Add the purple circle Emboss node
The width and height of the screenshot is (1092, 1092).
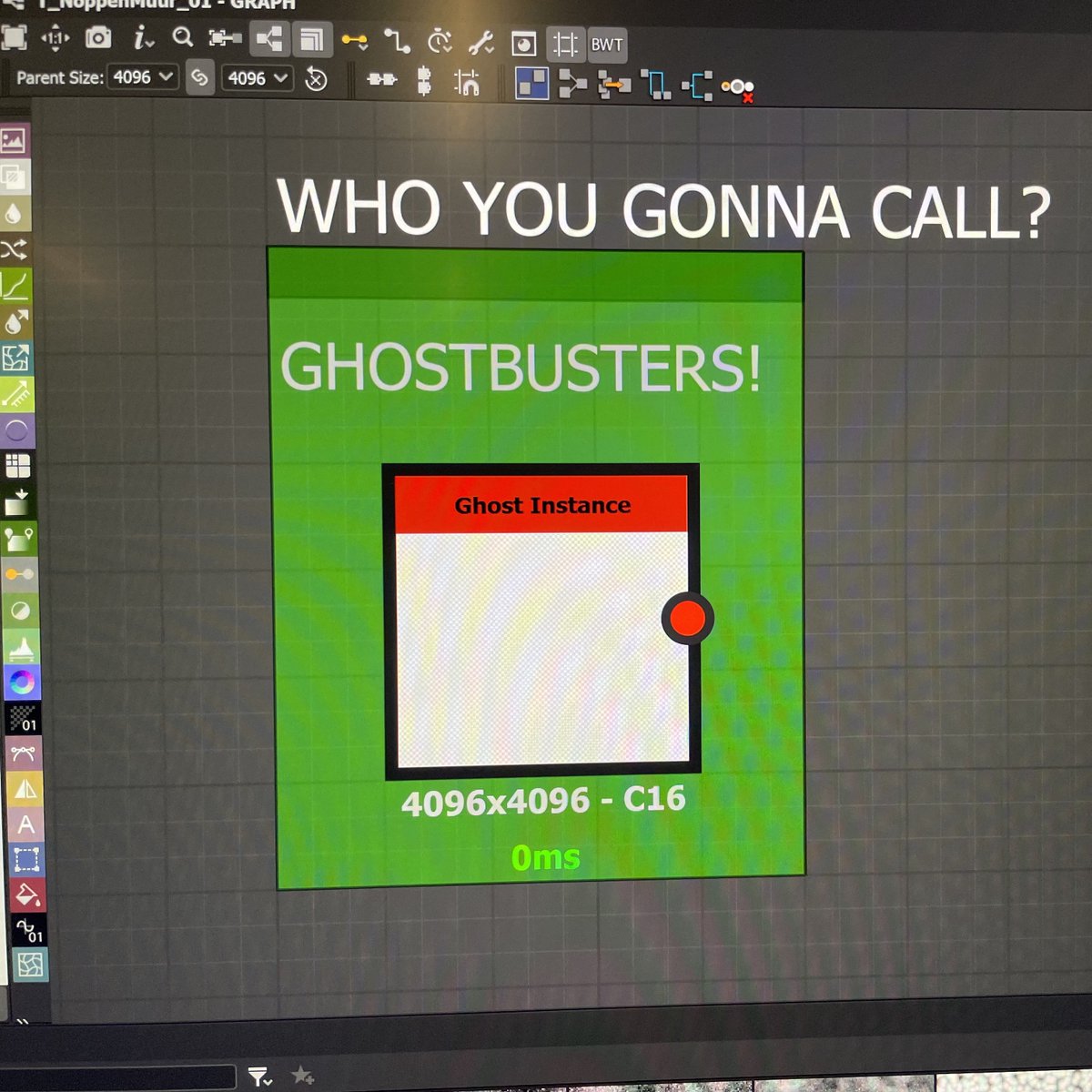[x=16, y=430]
